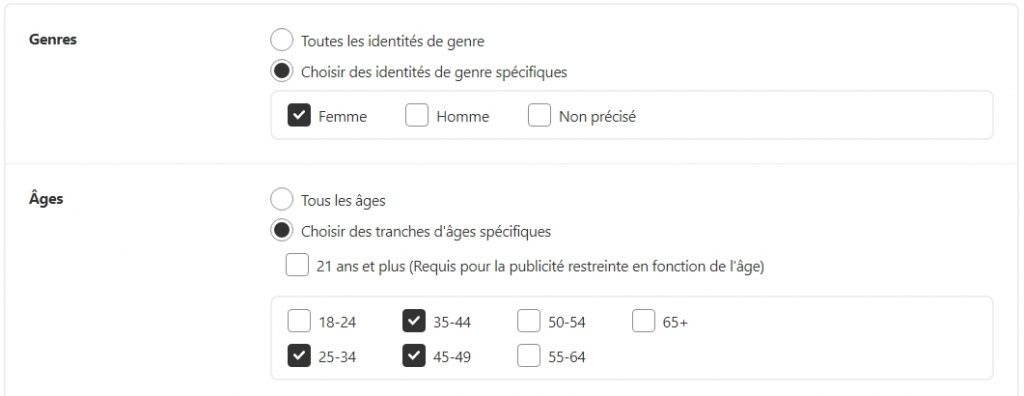This screenshot has height=396, width=1024.
Task: Select the 'Tous les âges' radio button
Action: [281, 200]
